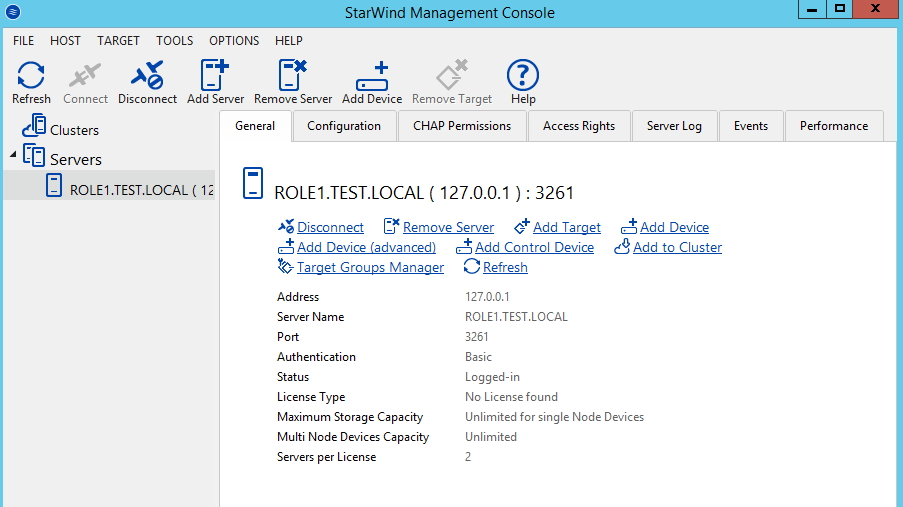Switch to the Events tab

[750, 126]
